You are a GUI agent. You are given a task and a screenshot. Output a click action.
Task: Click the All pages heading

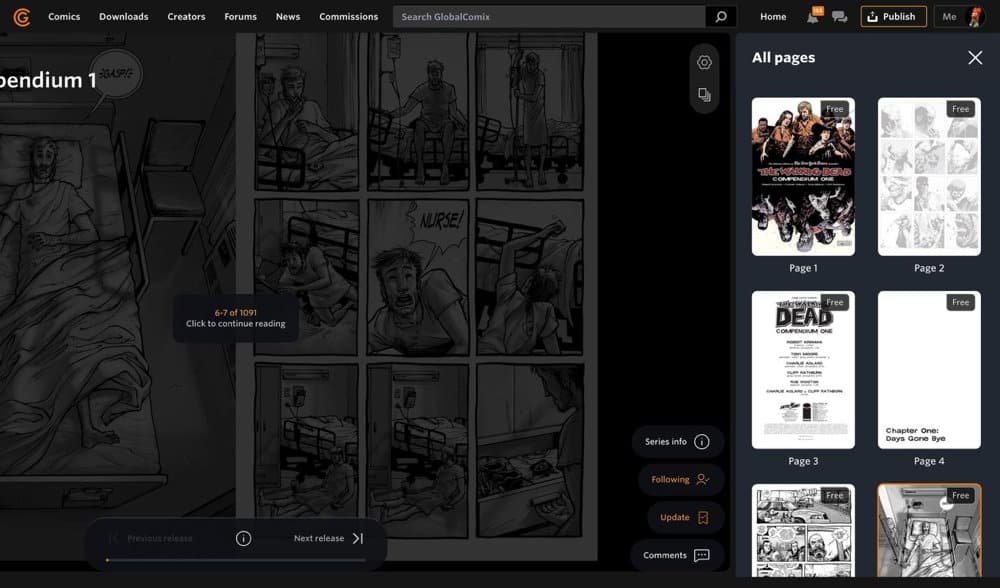(x=783, y=57)
